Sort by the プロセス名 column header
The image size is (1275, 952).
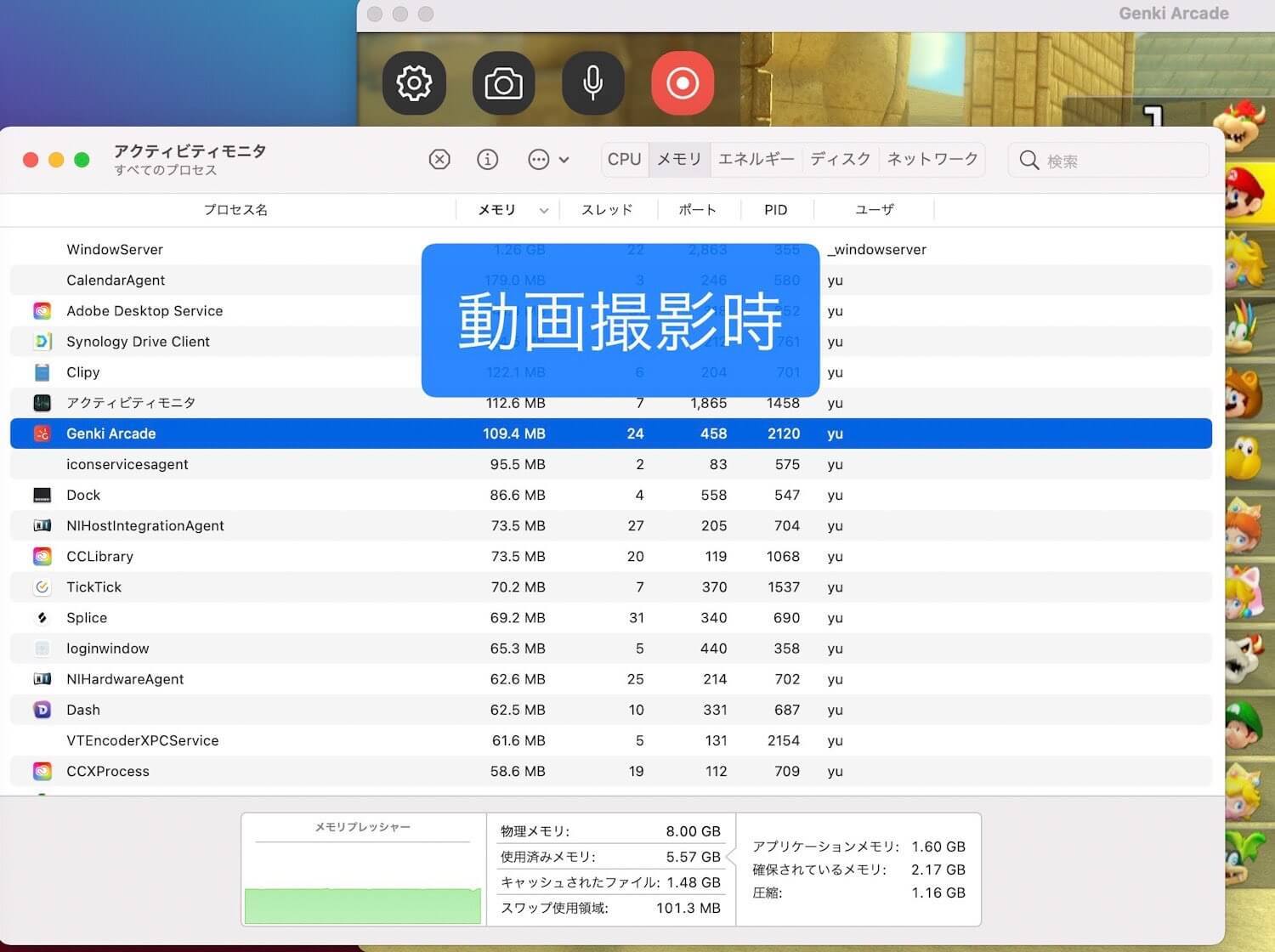(235, 210)
